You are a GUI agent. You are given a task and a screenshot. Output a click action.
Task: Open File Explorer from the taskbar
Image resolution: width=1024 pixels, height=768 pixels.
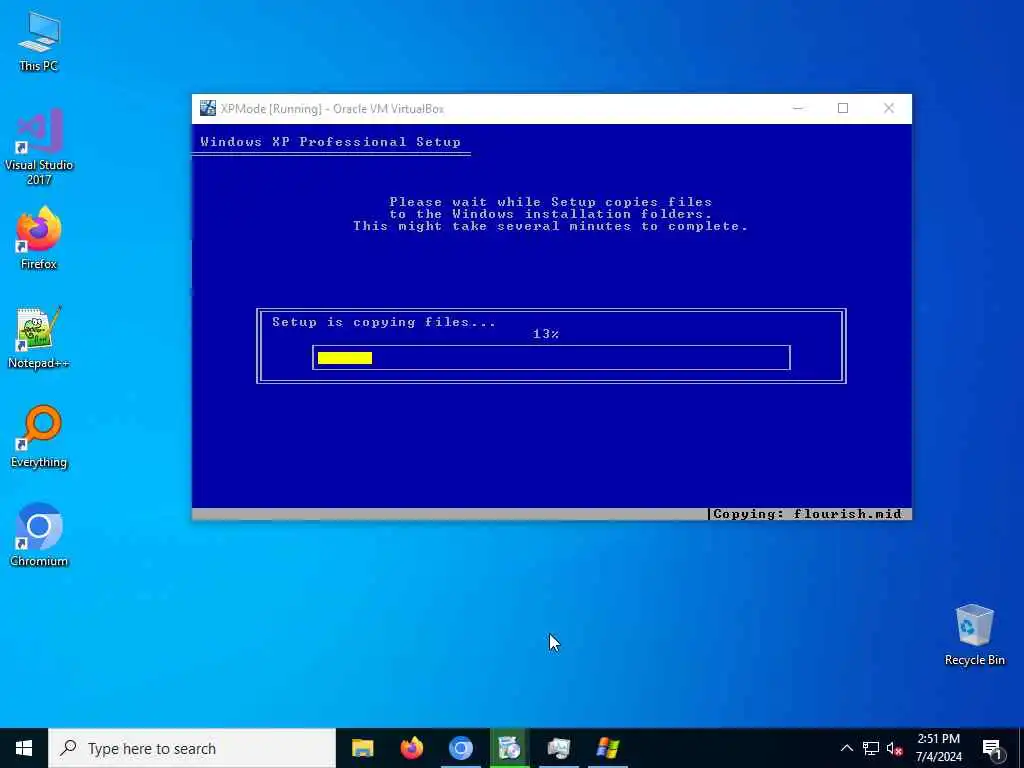[x=362, y=748]
